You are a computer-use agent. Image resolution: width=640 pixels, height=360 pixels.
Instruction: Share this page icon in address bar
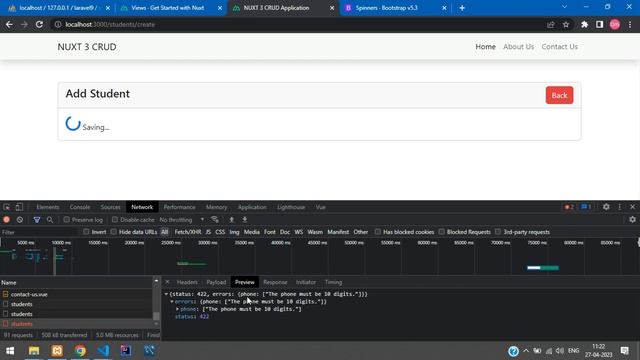tap(551, 24)
